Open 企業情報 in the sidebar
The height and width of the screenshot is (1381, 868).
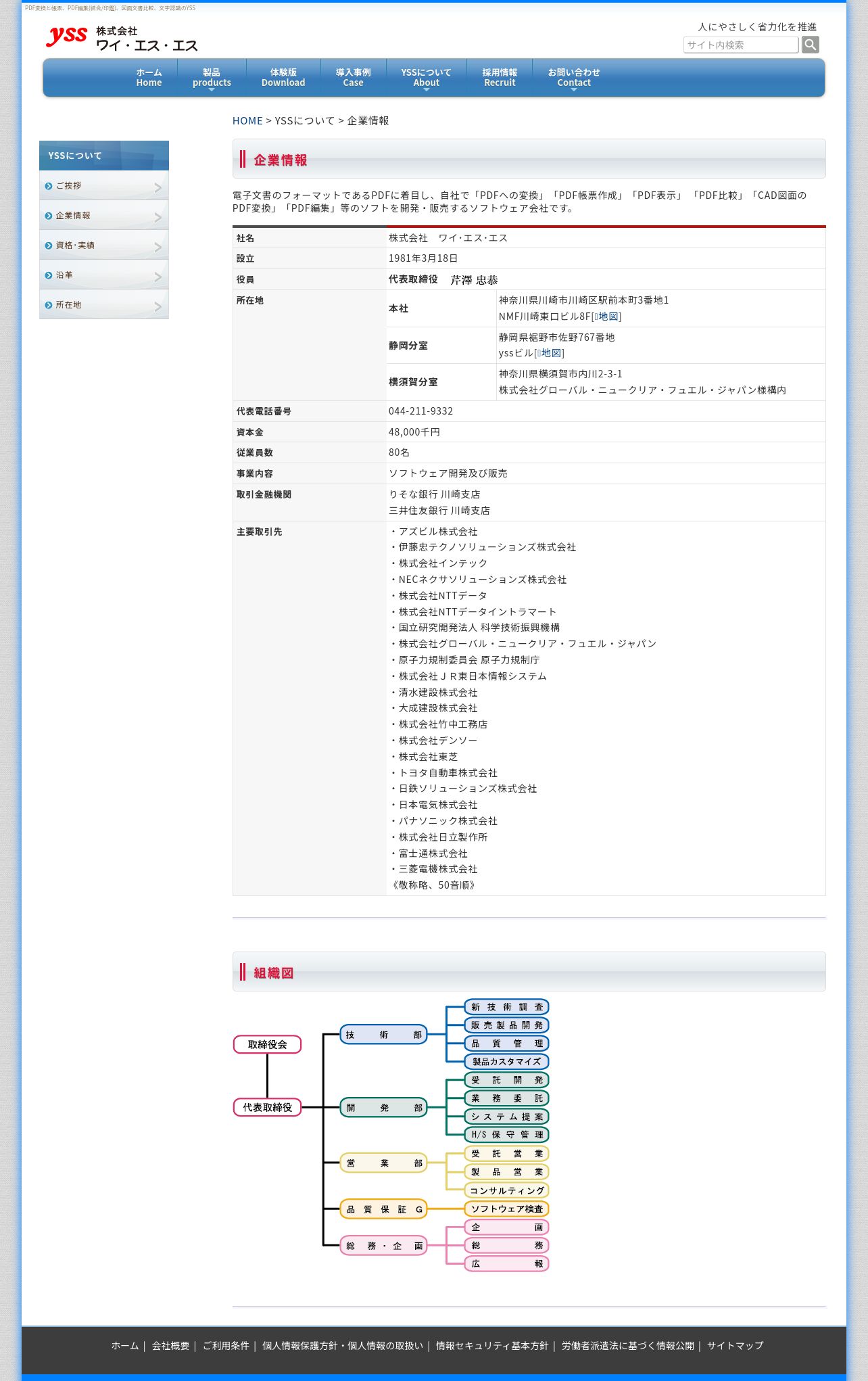point(104,215)
